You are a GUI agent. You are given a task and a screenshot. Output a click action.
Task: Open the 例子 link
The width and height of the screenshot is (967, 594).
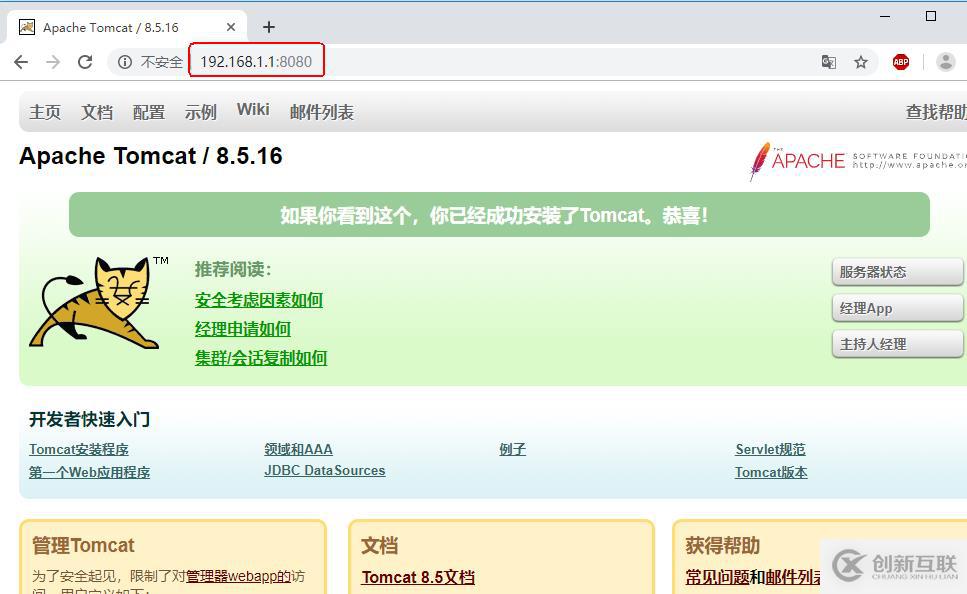point(512,450)
